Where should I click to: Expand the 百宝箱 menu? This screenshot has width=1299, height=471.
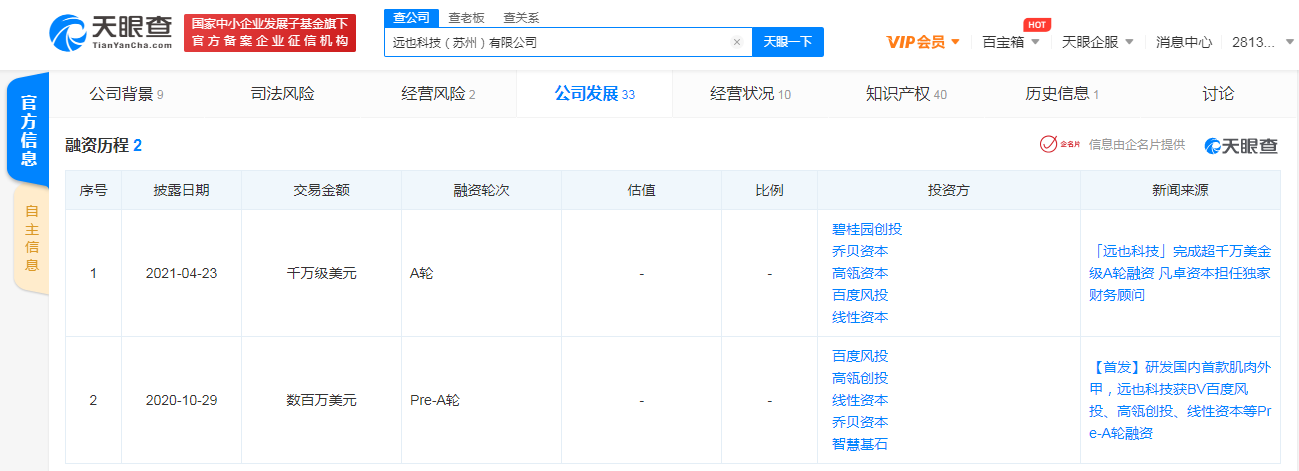(x=1011, y=42)
